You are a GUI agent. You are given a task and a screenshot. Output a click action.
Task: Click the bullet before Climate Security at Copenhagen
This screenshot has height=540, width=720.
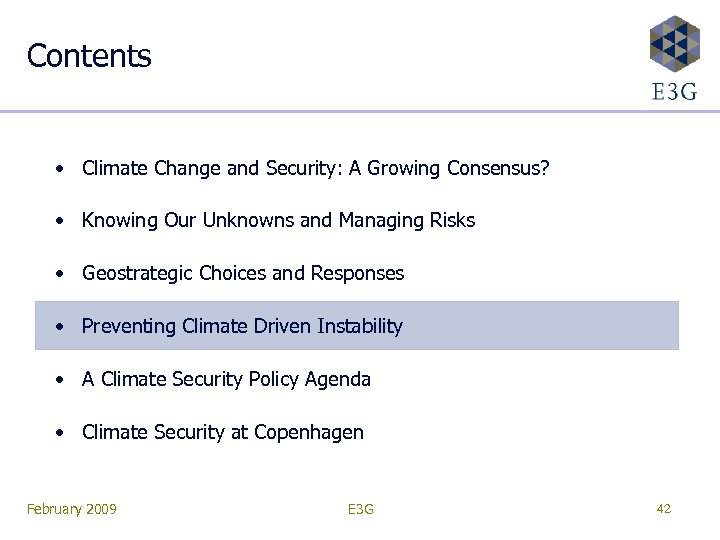pos(62,432)
